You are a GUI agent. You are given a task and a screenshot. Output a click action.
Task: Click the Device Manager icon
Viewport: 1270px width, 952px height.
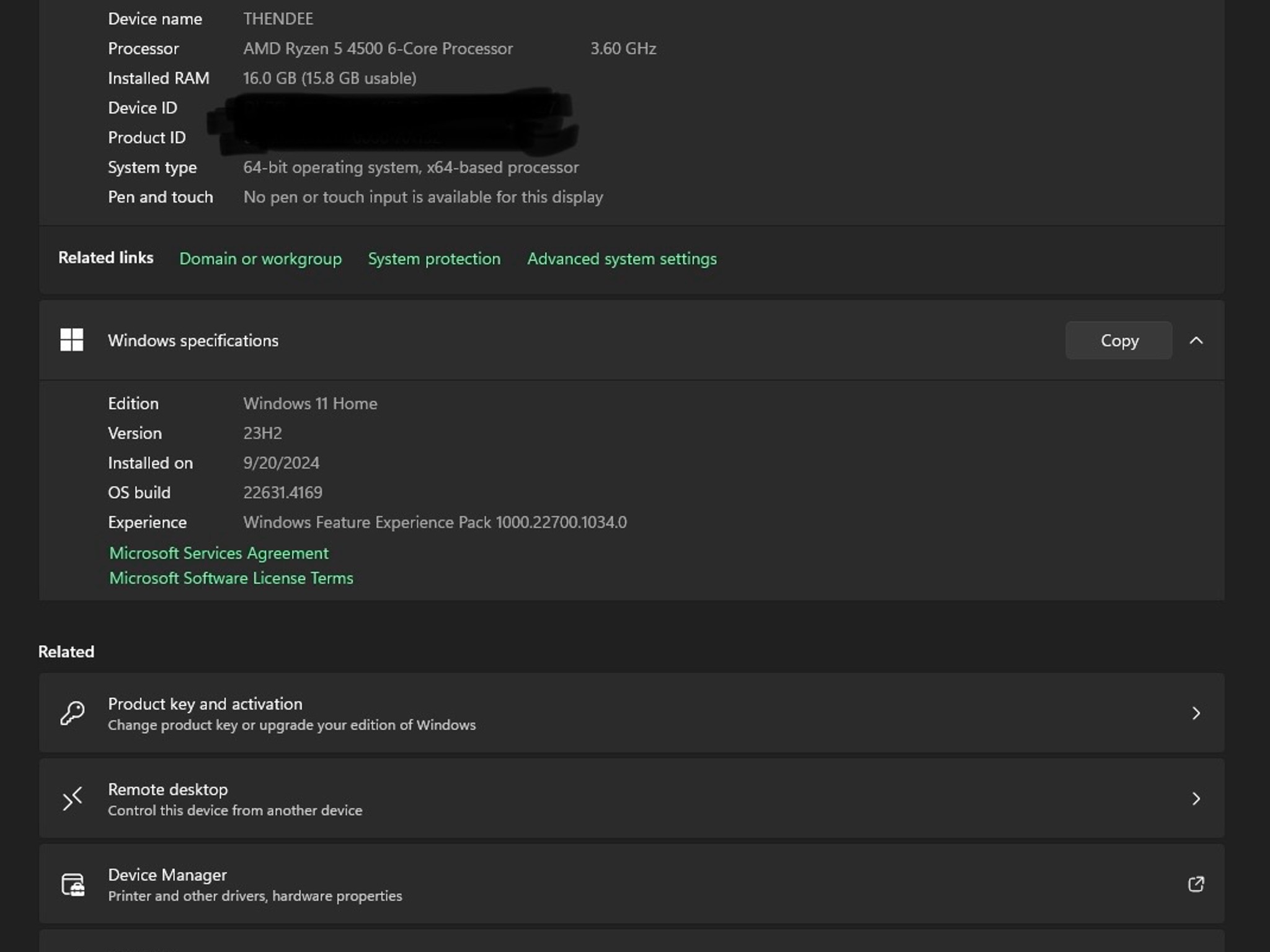pyautogui.click(x=73, y=884)
